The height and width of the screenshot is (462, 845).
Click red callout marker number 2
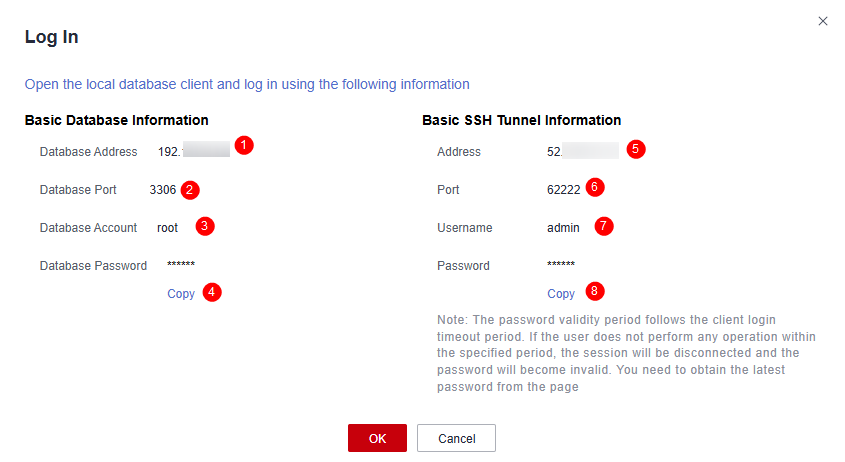pos(189,189)
